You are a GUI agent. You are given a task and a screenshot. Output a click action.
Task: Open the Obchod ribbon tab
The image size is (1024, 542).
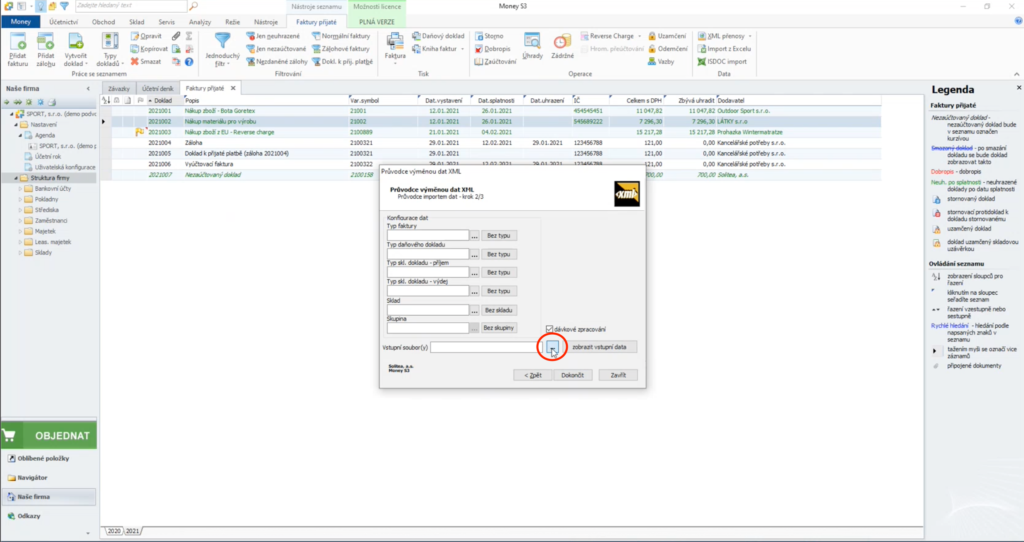coord(103,22)
